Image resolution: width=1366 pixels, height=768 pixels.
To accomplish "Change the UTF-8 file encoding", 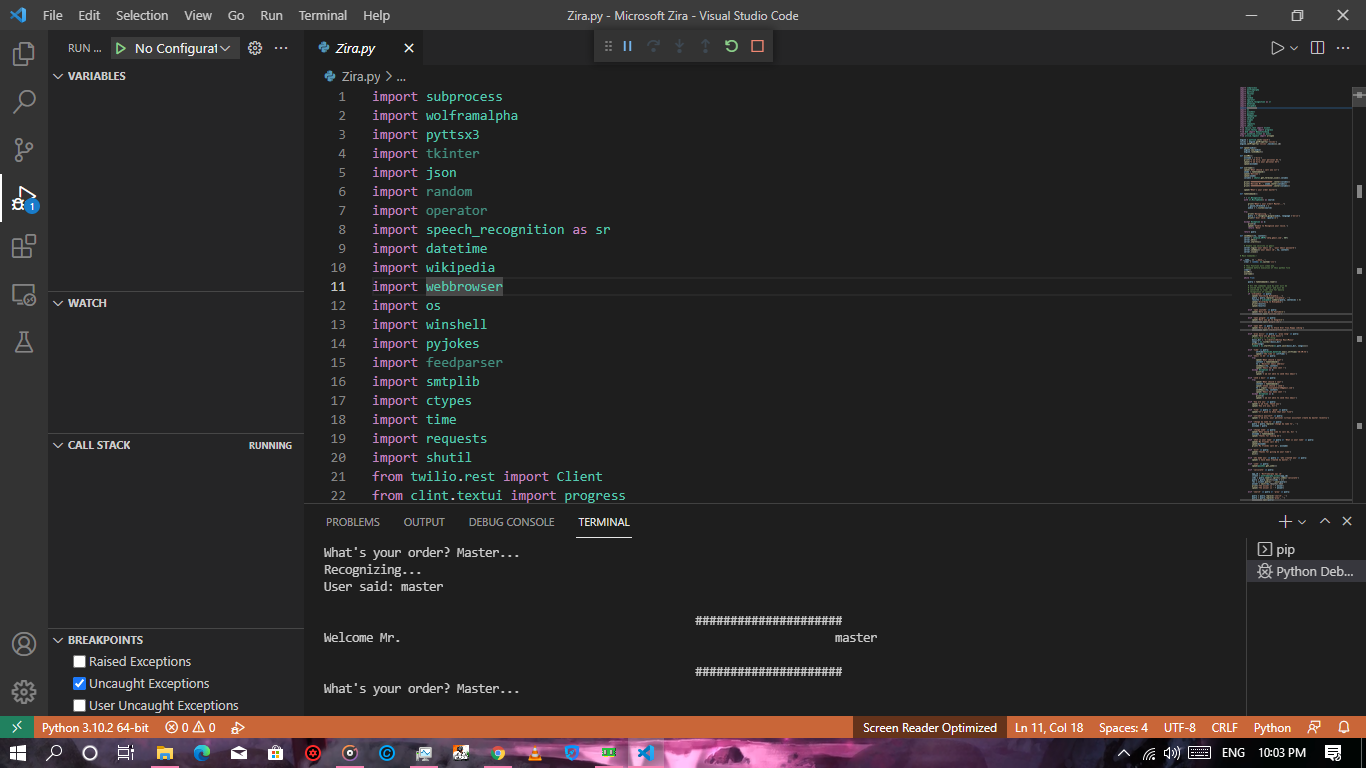I will (x=1179, y=727).
